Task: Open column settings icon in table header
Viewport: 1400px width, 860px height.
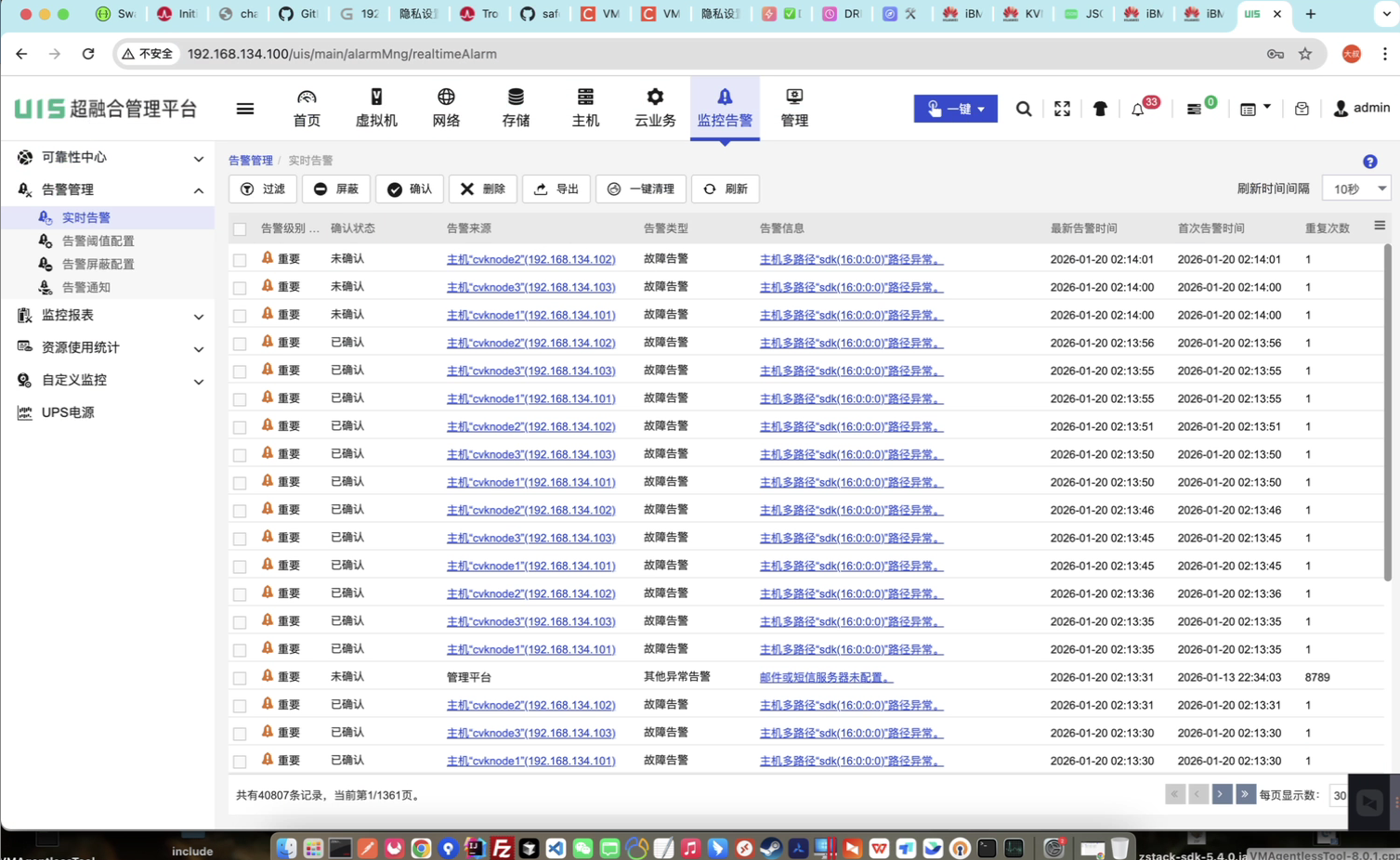Action: pos(1379,226)
